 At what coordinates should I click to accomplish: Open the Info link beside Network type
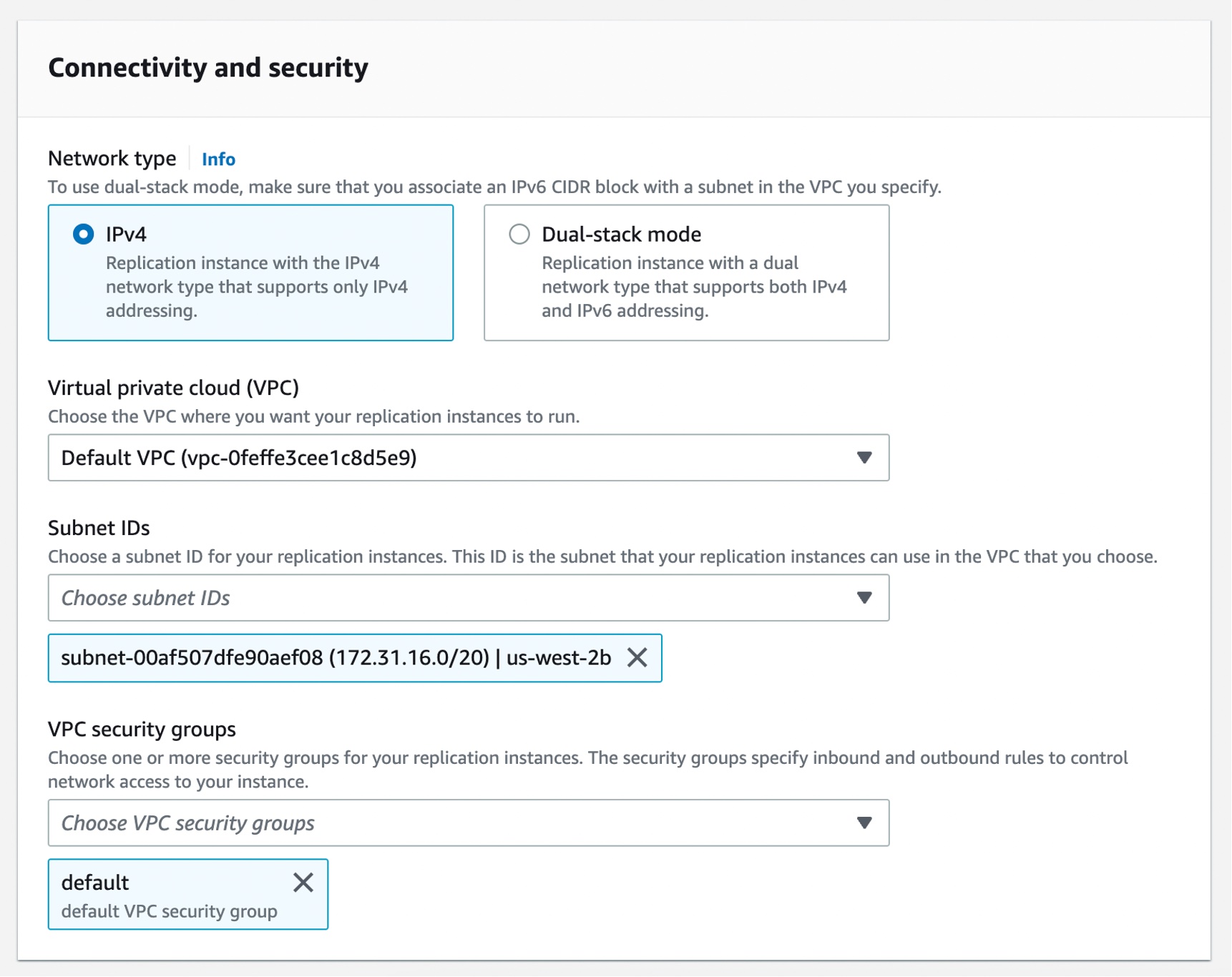218,159
